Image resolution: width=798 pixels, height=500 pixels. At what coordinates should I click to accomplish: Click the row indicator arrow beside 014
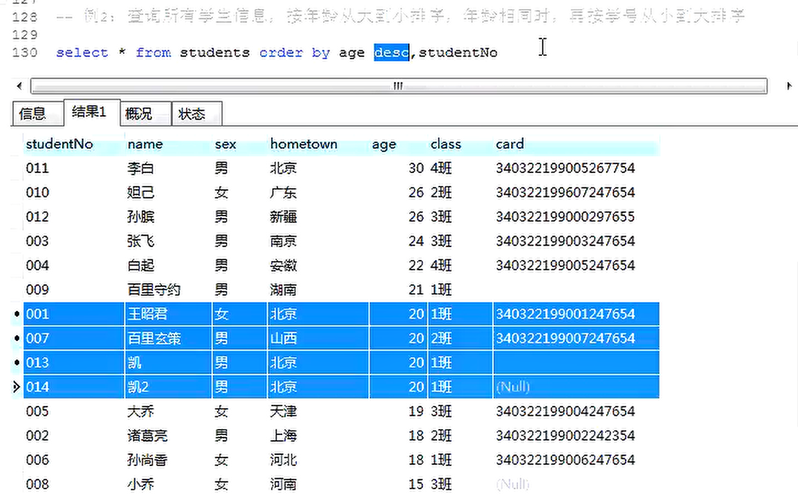(16, 387)
